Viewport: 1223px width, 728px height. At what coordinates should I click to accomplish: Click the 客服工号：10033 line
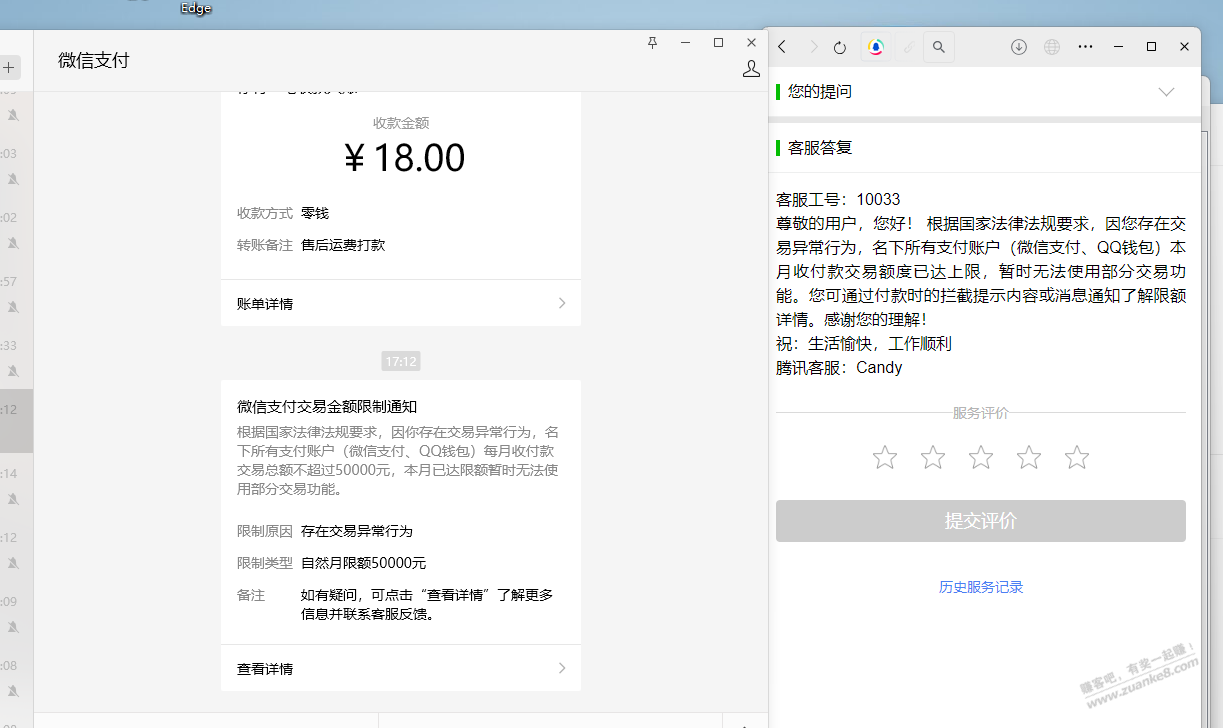(x=838, y=199)
